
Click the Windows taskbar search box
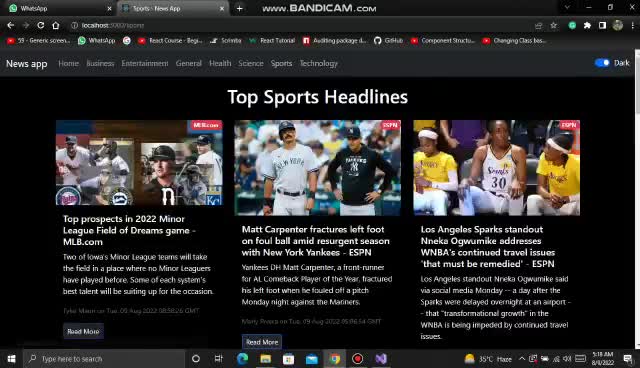pos(104,359)
